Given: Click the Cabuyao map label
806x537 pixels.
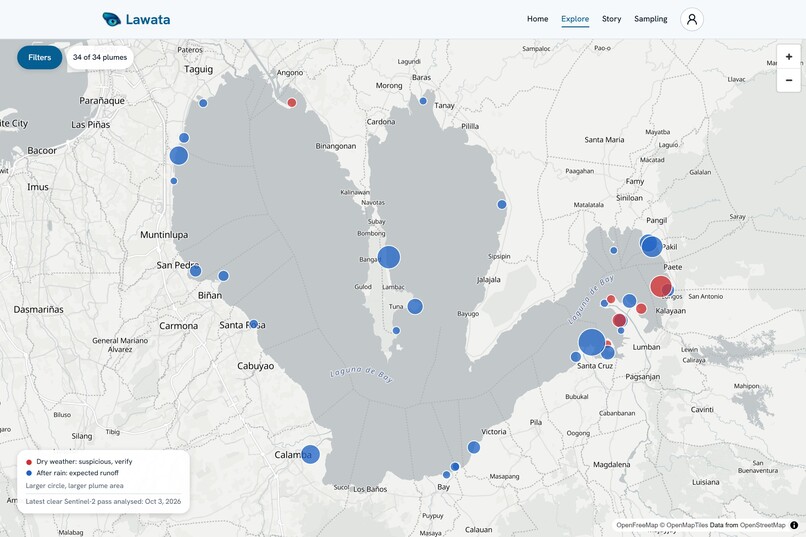Looking at the screenshot, I should tap(255, 366).
